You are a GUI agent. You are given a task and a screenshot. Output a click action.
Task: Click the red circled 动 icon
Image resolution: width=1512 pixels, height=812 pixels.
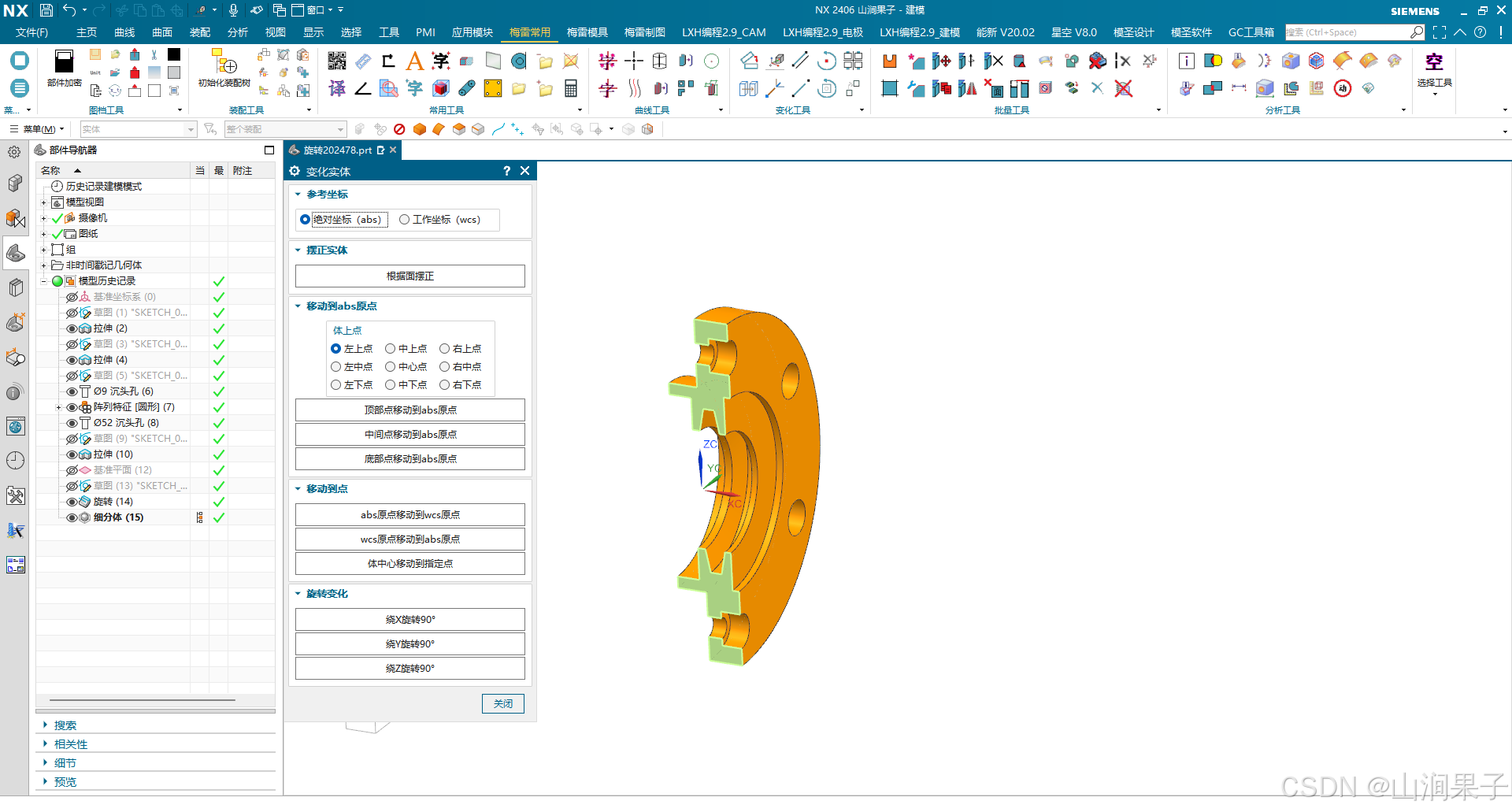(x=1343, y=88)
